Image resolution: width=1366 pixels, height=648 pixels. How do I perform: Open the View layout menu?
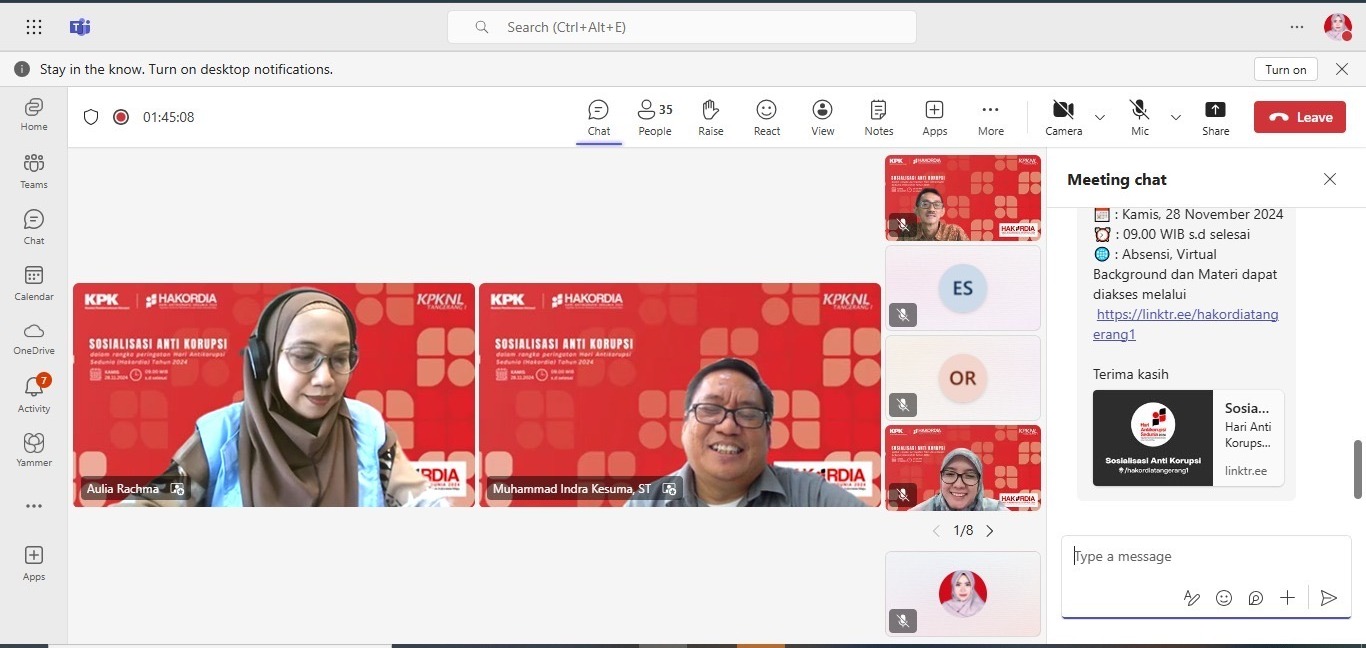[x=822, y=117]
